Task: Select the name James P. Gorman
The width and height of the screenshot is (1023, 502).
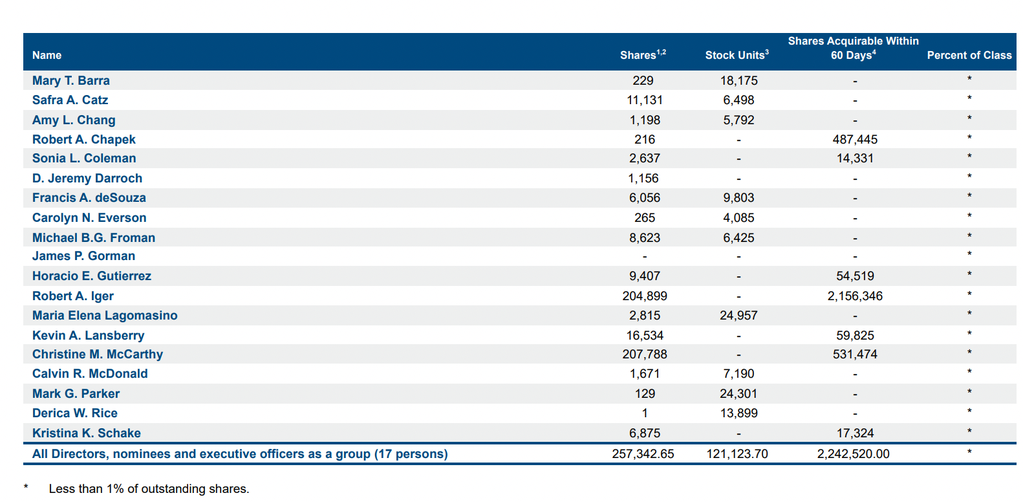Action: pyautogui.click(x=84, y=257)
